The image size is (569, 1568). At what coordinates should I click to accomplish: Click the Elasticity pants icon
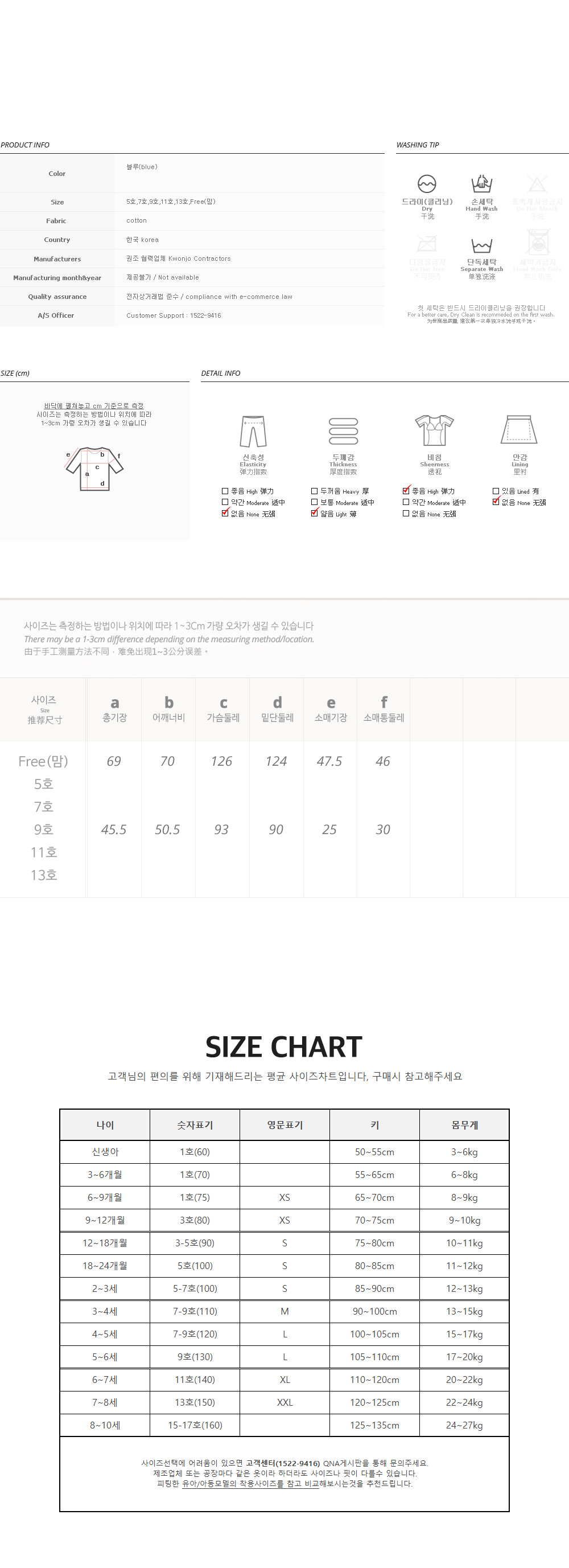point(253,431)
